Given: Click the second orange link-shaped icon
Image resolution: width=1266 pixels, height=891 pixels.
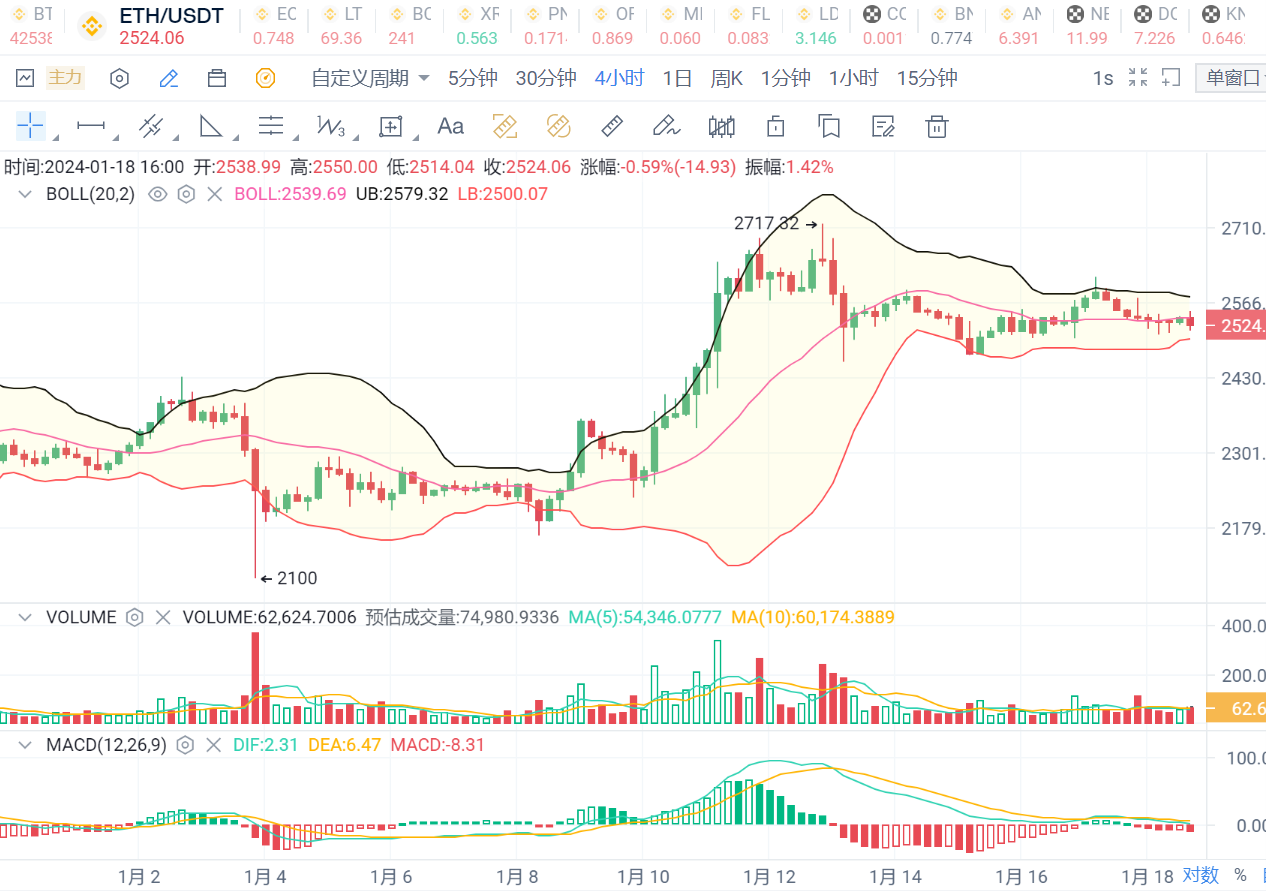Looking at the screenshot, I should coord(558,126).
